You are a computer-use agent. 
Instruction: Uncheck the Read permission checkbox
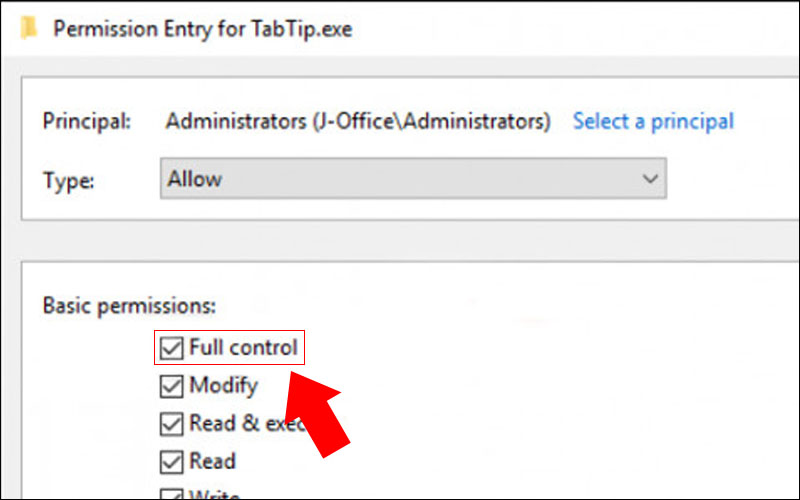pos(171,462)
